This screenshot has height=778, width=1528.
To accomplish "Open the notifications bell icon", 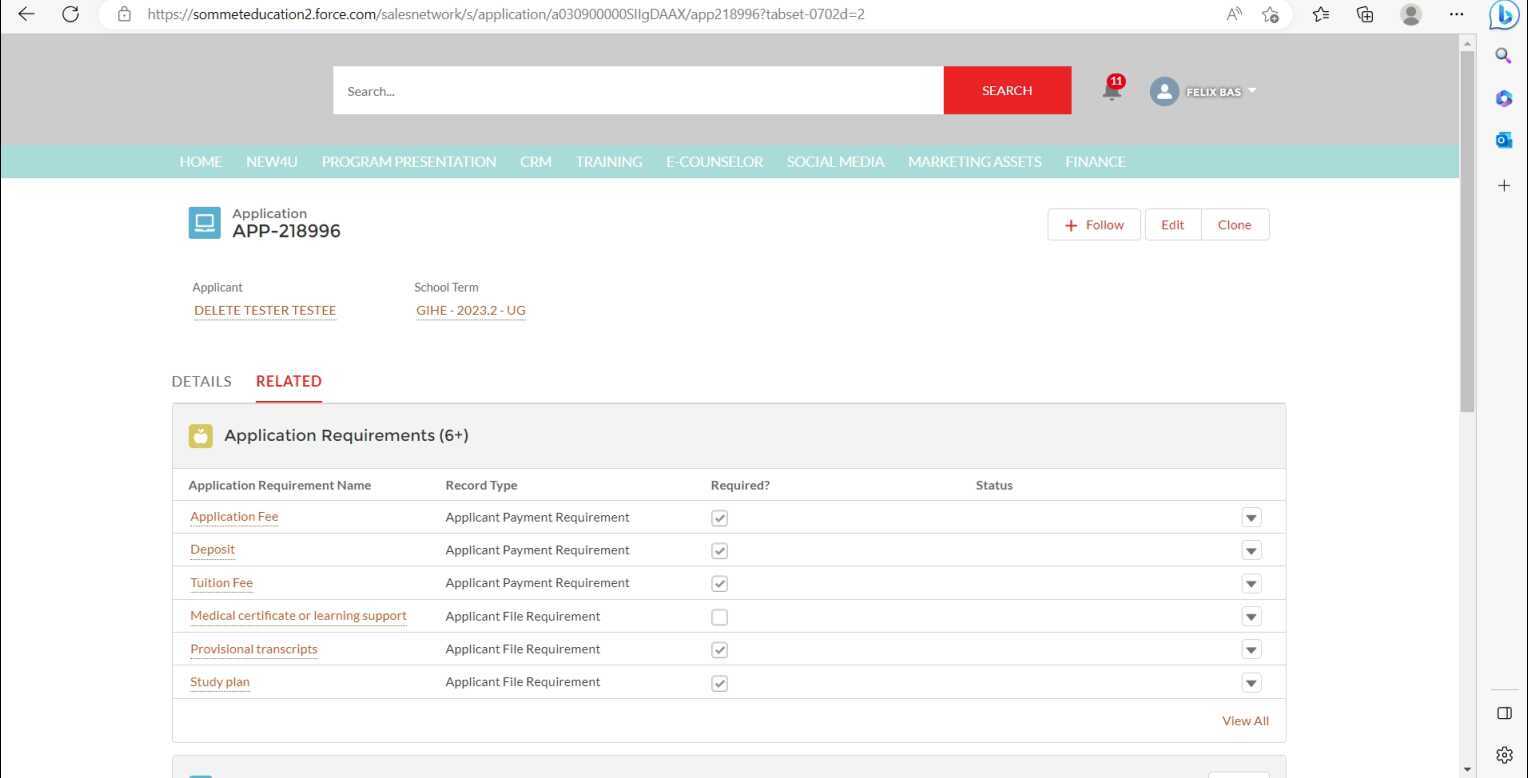I will coord(1111,92).
